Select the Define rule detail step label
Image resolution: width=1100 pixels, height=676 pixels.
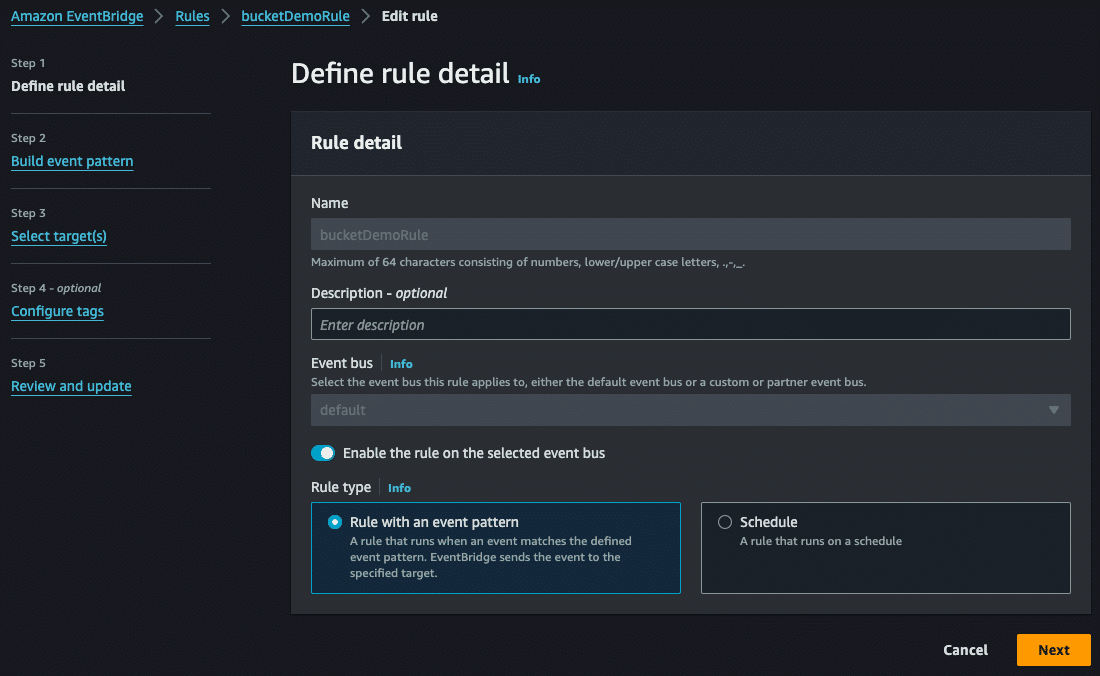tap(67, 86)
